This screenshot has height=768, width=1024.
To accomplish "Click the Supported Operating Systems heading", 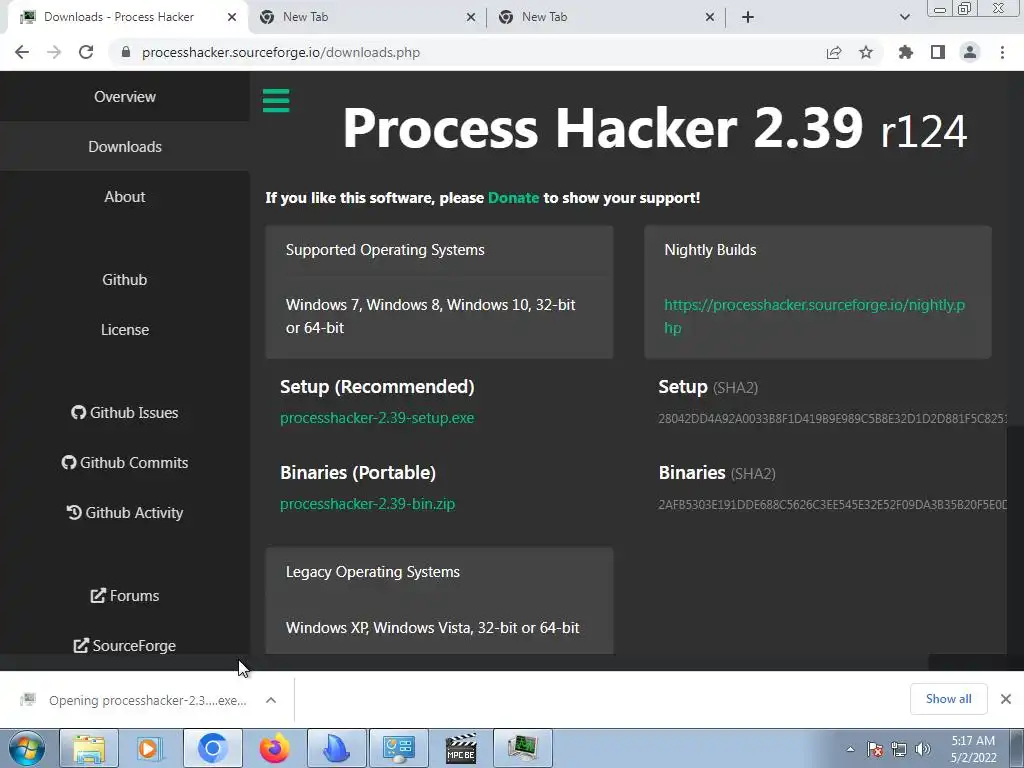I will click(x=385, y=250).
